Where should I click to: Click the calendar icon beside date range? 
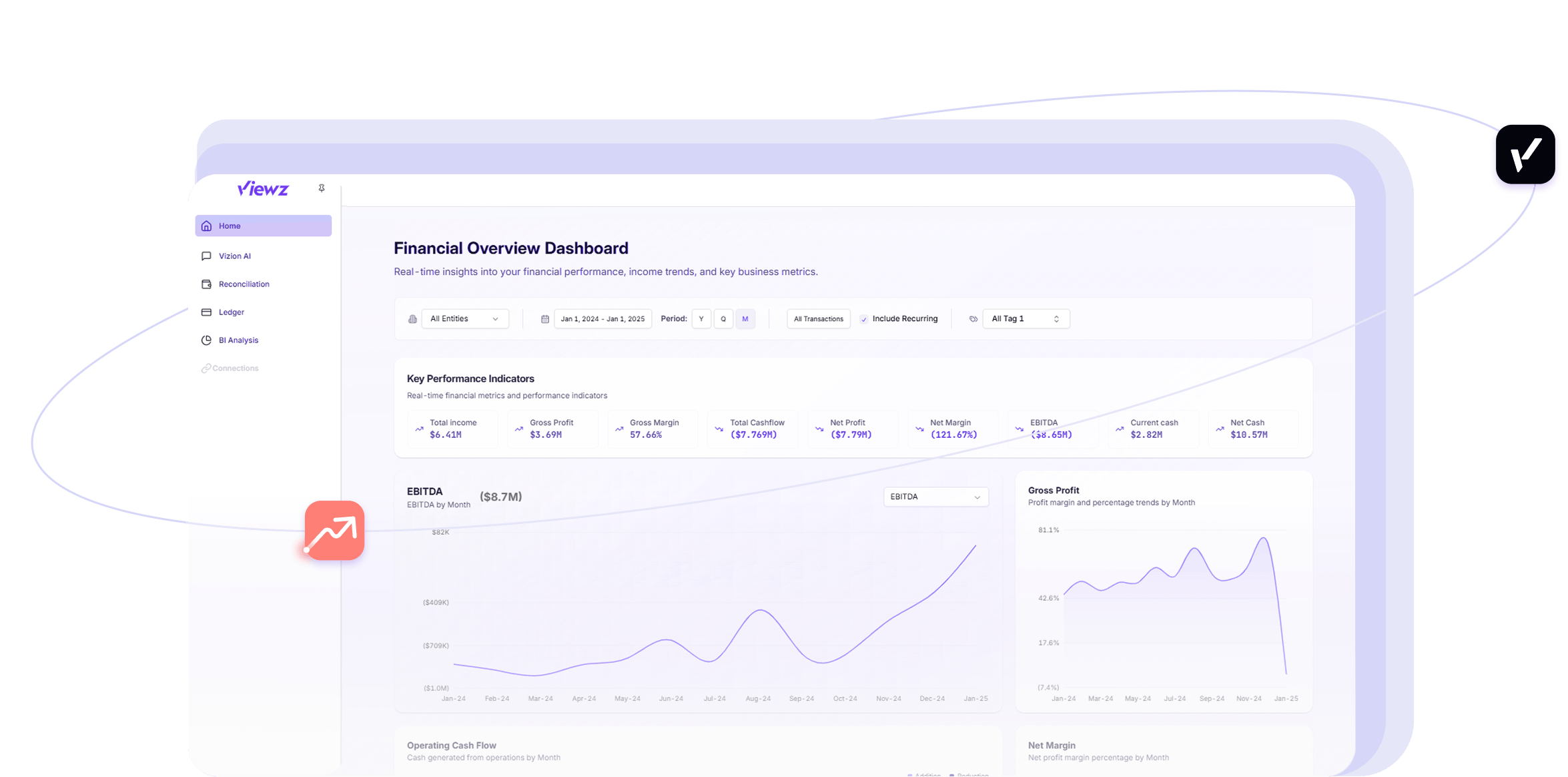point(544,319)
